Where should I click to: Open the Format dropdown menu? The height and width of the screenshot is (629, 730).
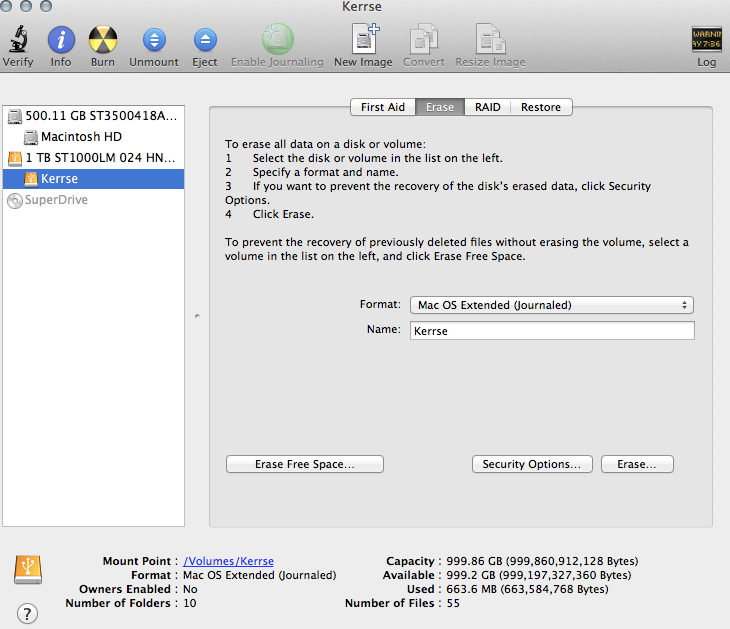click(x=552, y=305)
